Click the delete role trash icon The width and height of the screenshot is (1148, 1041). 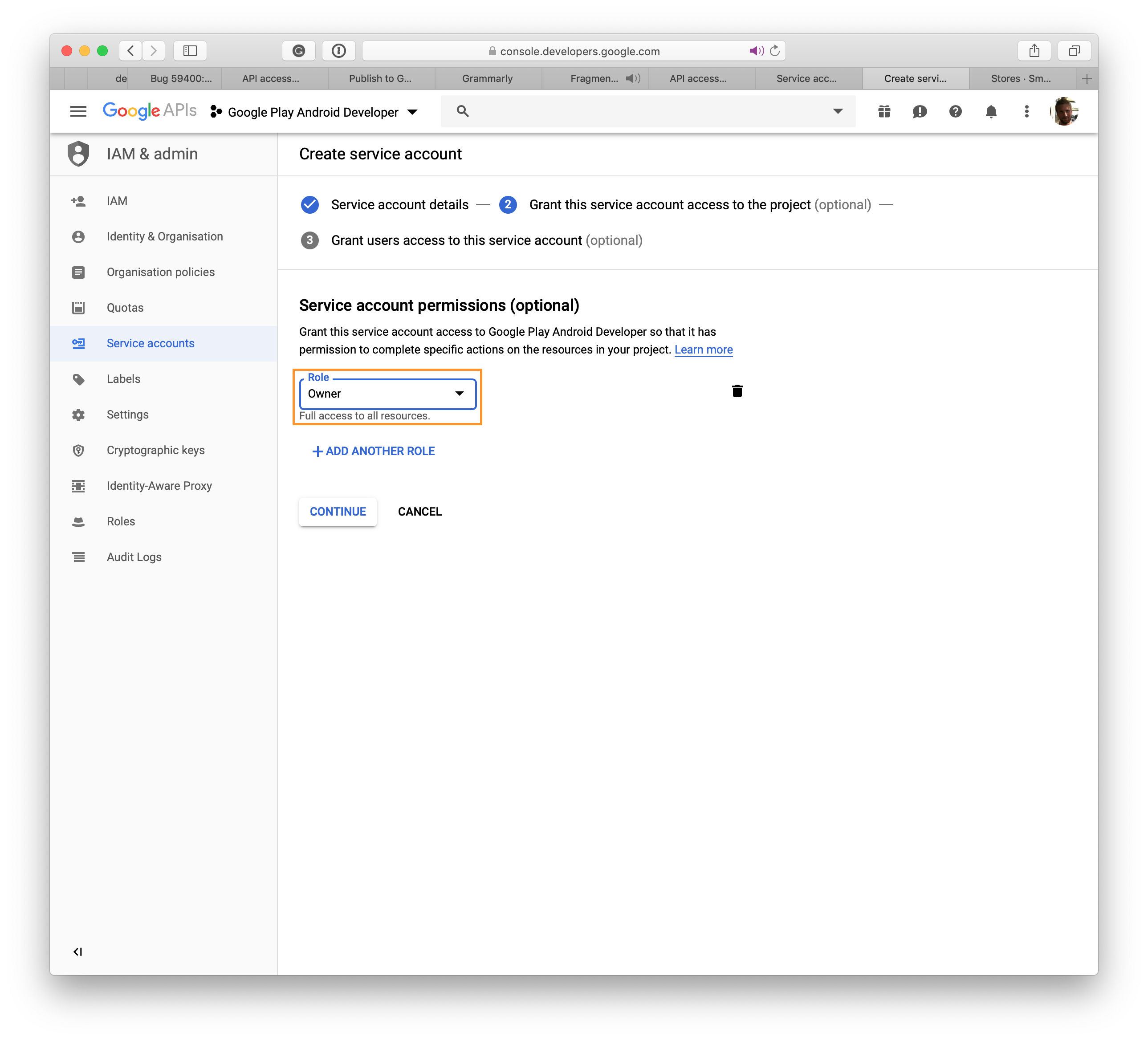pyautogui.click(x=737, y=390)
